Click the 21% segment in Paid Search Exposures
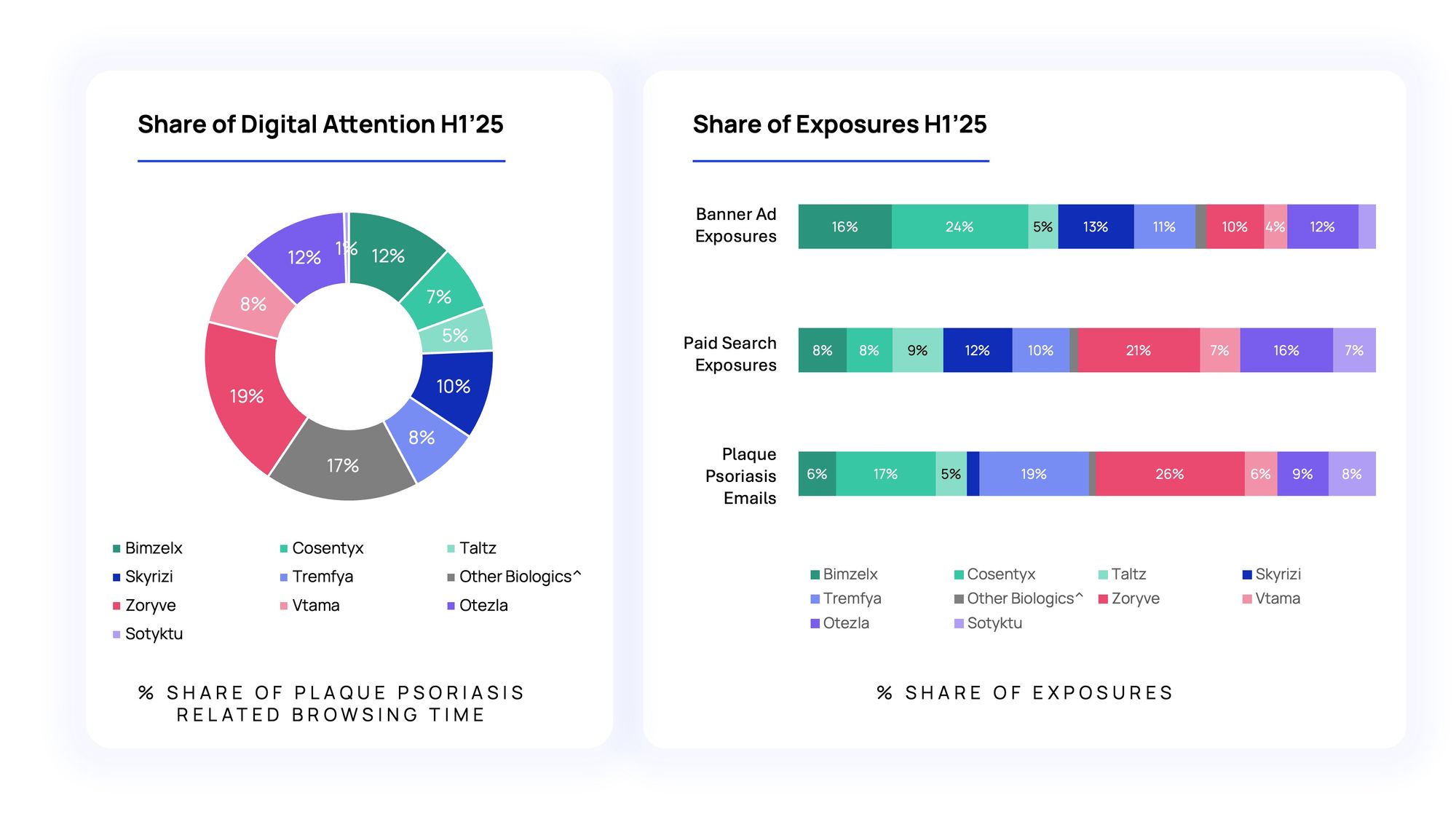The height and width of the screenshot is (819, 1456). point(1139,350)
